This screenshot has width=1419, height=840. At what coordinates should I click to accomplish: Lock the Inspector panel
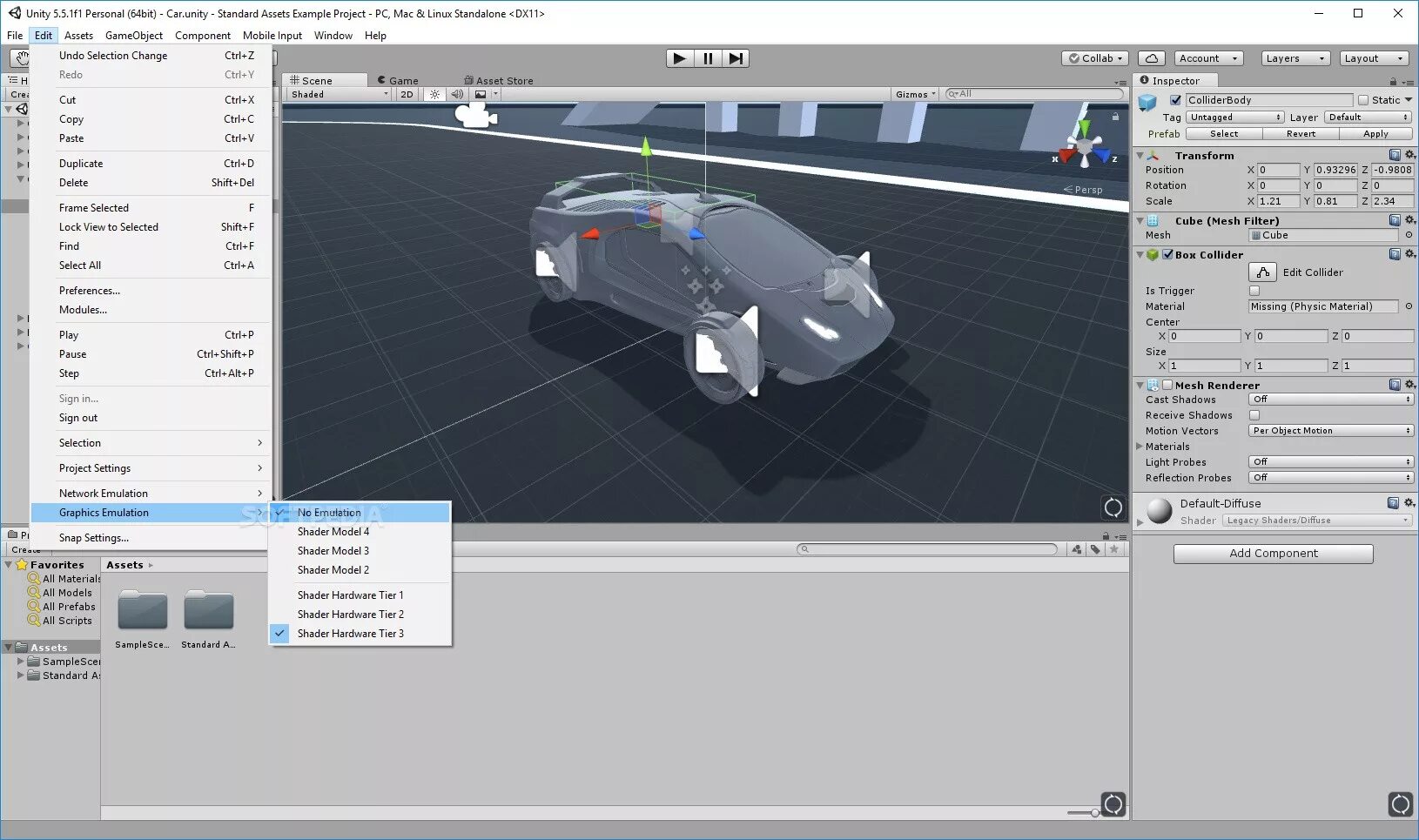point(1394,81)
